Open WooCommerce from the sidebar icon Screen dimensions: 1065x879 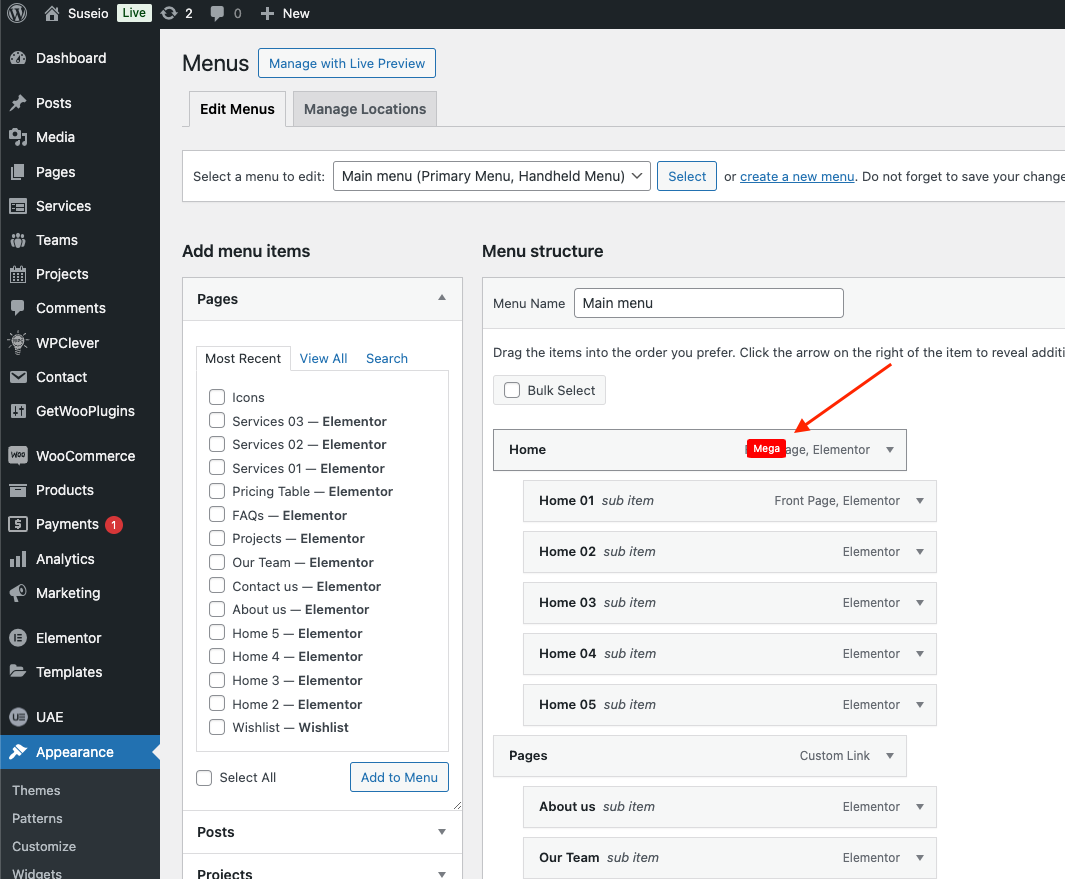pos(17,456)
